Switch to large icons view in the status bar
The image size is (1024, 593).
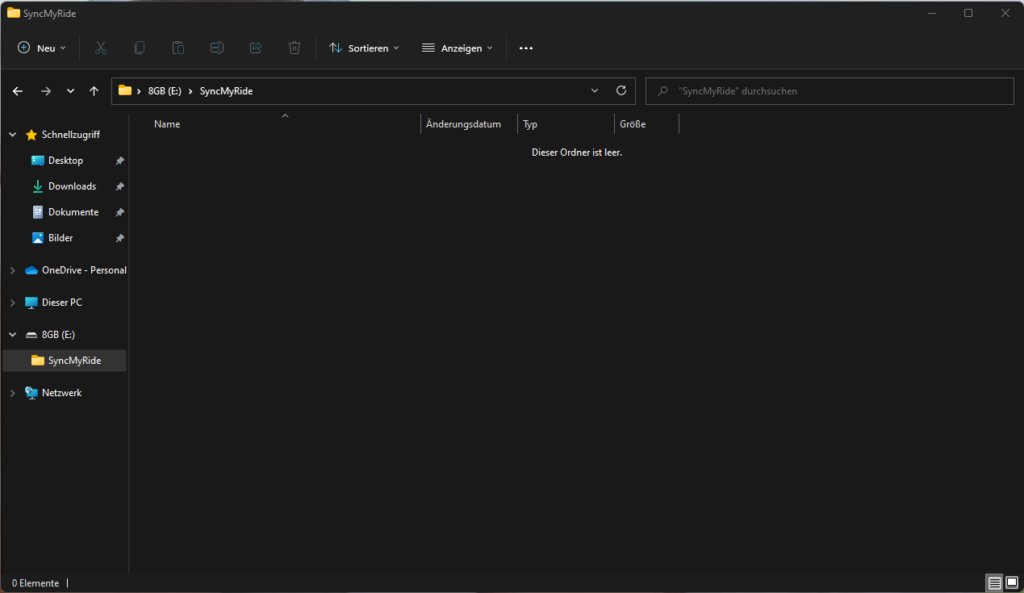click(1010, 582)
